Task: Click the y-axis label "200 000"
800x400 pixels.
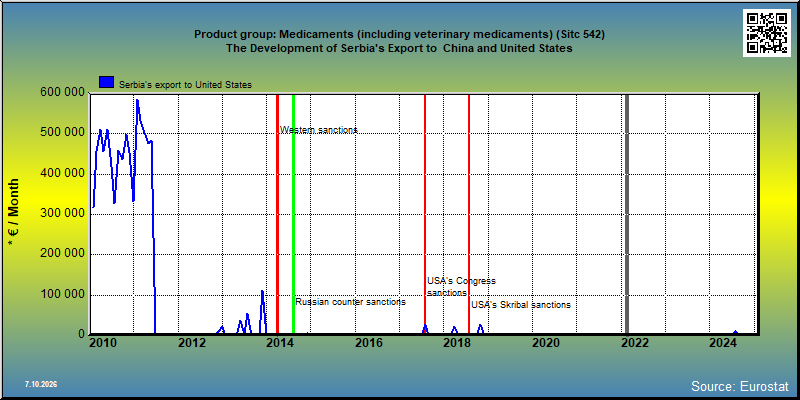Action: coord(62,254)
